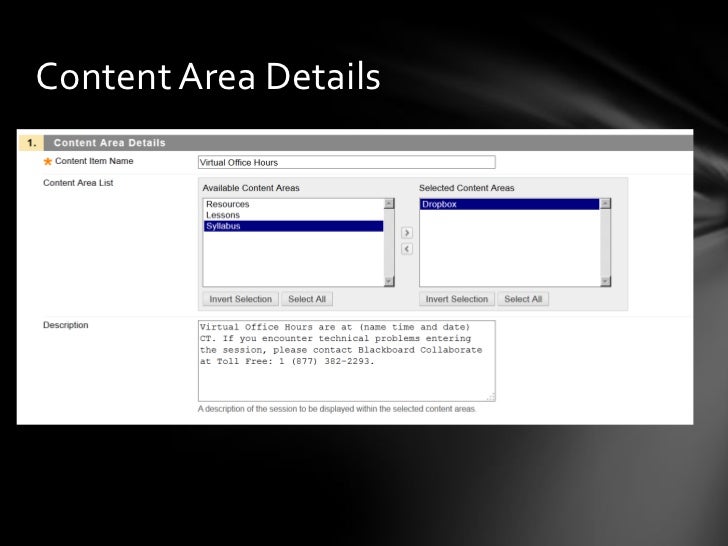Select Resources in Available Content Areas
Image resolution: width=728 pixels, height=546 pixels.
(293, 204)
